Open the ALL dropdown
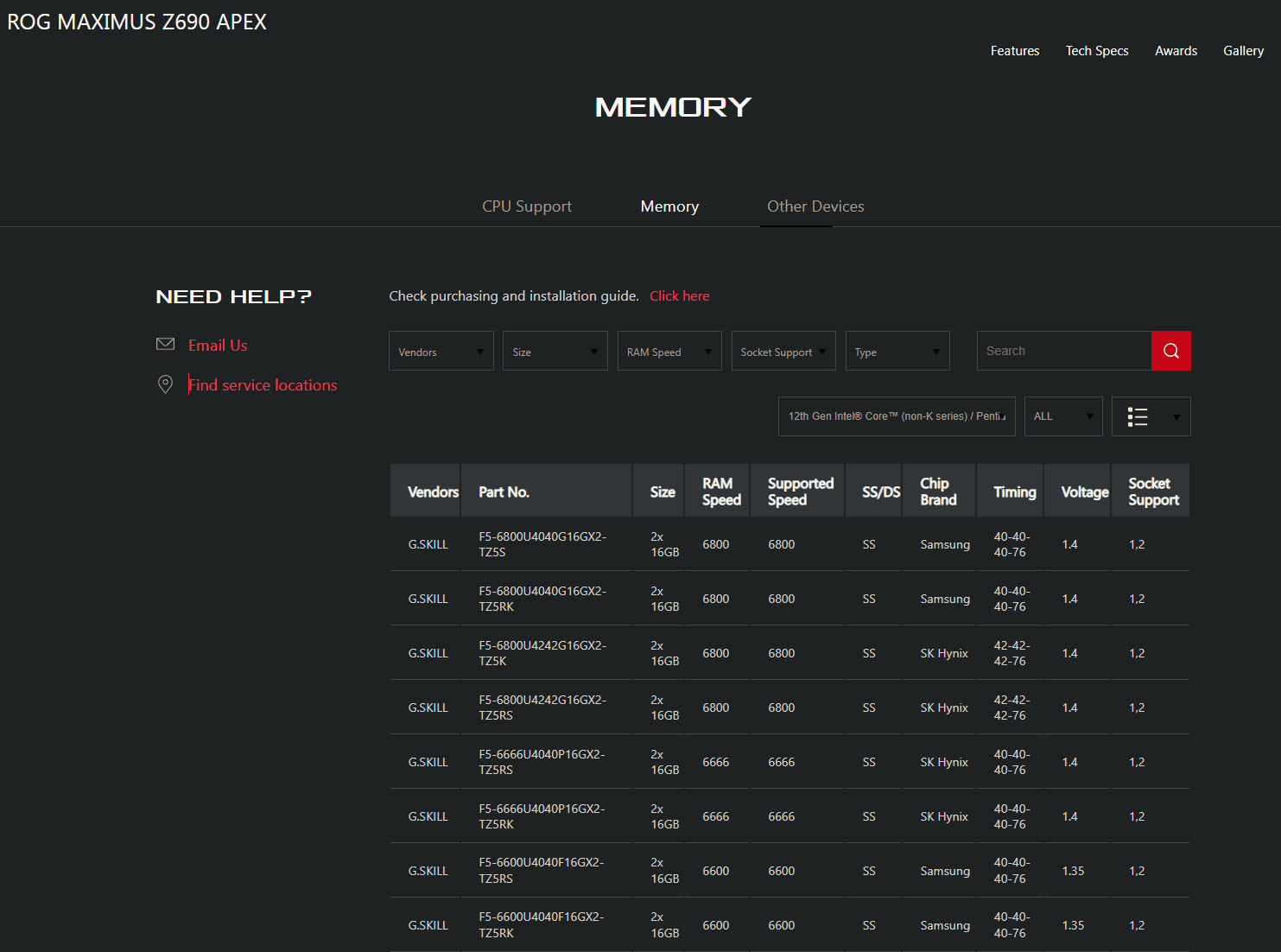The image size is (1281, 952). [x=1063, y=416]
